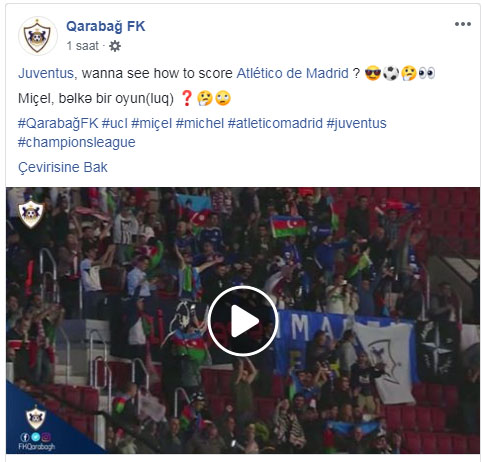Click the Qarabağ FK profile avatar
This screenshot has height=462, width=485.
point(37,36)
